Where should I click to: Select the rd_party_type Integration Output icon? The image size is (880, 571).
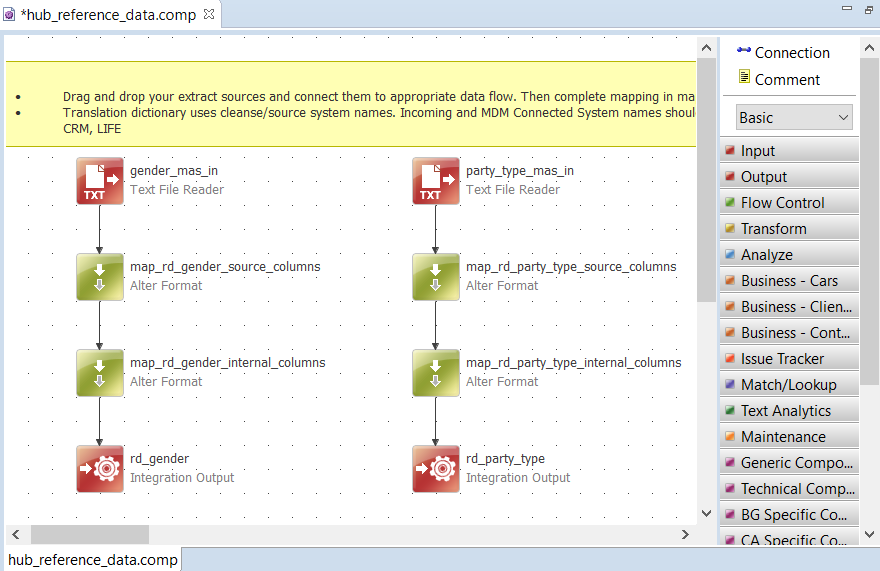click(x=436, y=469)
